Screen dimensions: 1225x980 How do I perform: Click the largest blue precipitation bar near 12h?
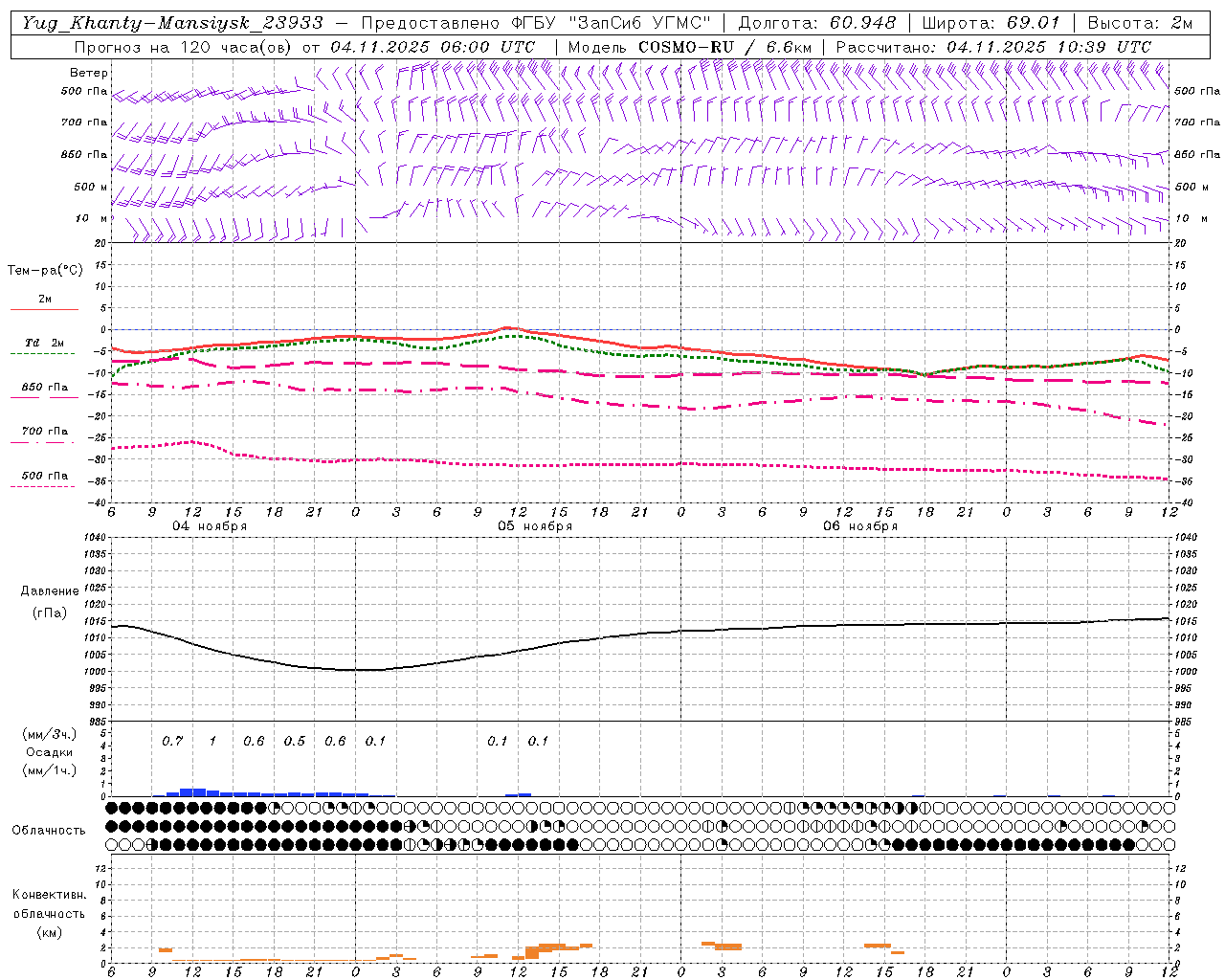pyautogui.click(x=193, y=792)
